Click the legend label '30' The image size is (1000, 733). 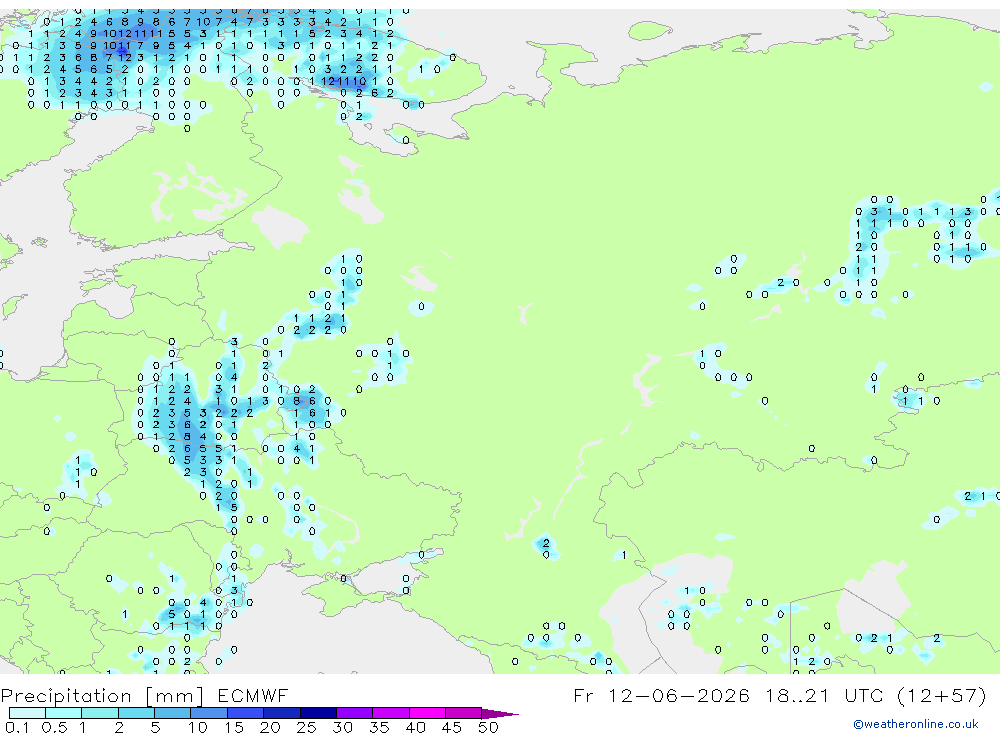point(343,727)
